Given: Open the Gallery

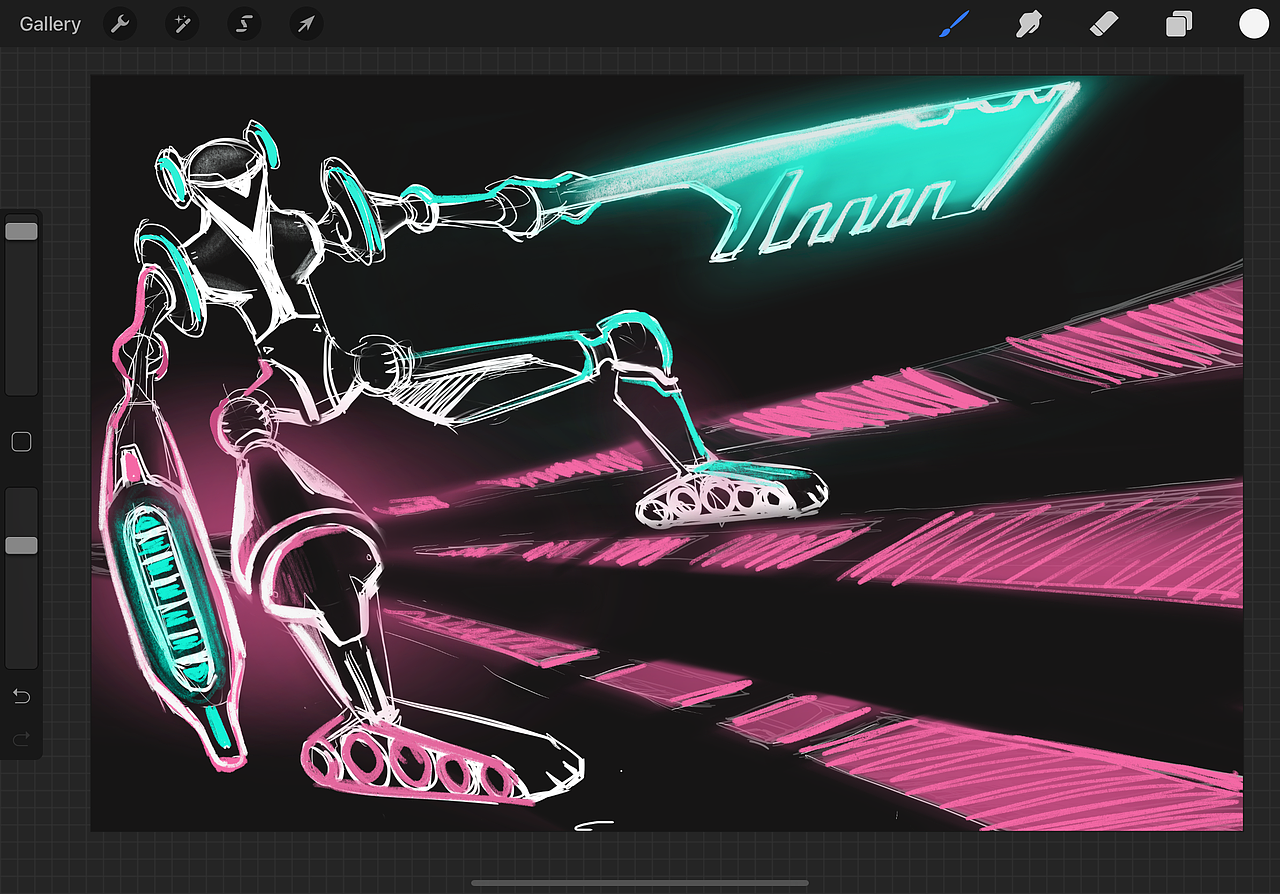Looking at the screenshot, I should (50, 24).
